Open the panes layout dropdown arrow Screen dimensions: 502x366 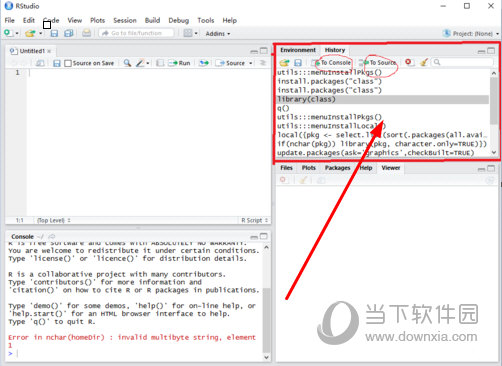(196, 33)
